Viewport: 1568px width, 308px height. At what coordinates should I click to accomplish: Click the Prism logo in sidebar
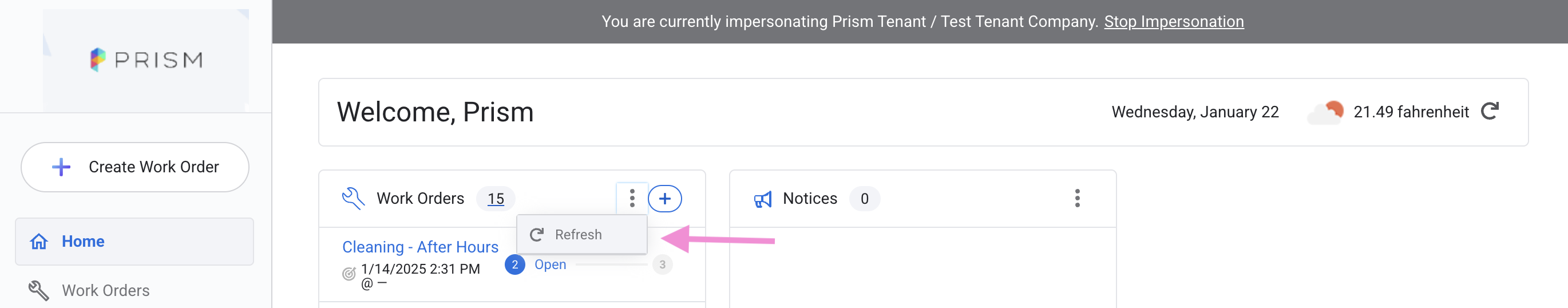(x=146, y=60)
